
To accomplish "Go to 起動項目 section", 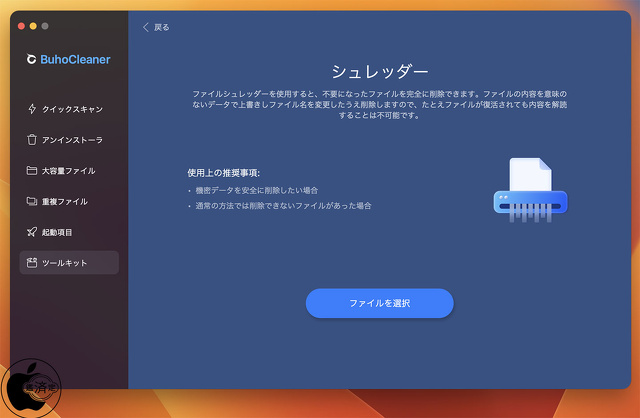I will point(69,232).
